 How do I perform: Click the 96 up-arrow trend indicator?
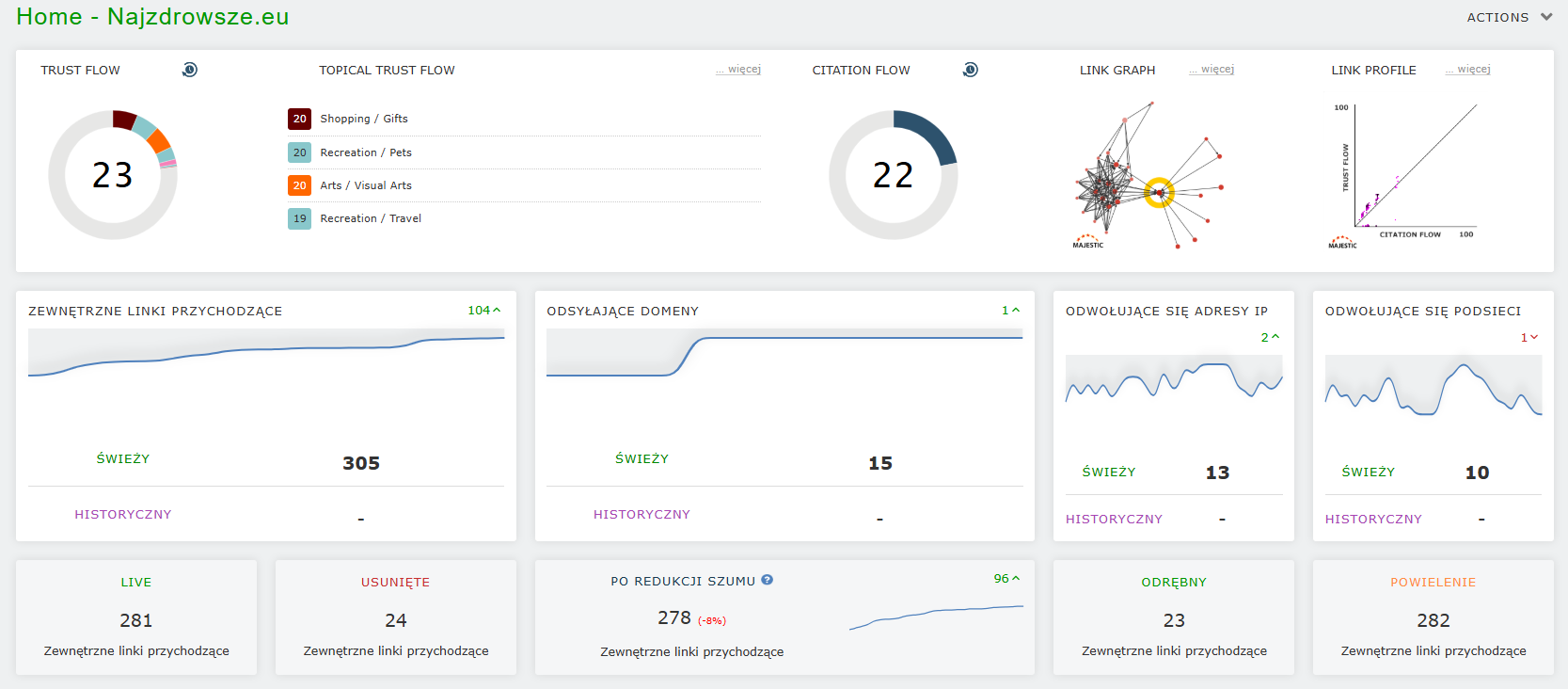click(x=1006, y=579)
